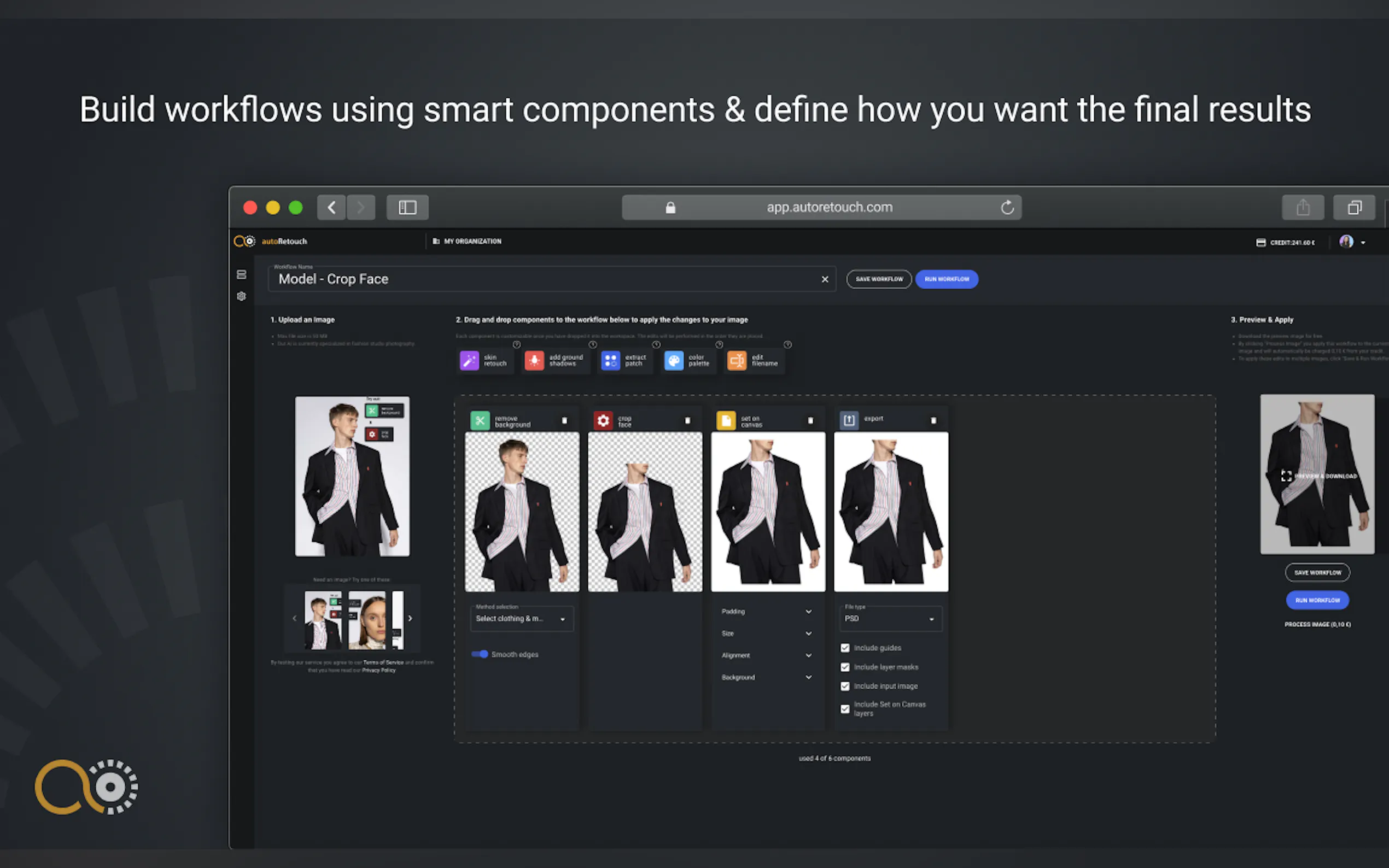The width and height of the screenshot is (1389, 868).
Task: Uncheck Include layer masks checkbox
Action: pos(845,667)
